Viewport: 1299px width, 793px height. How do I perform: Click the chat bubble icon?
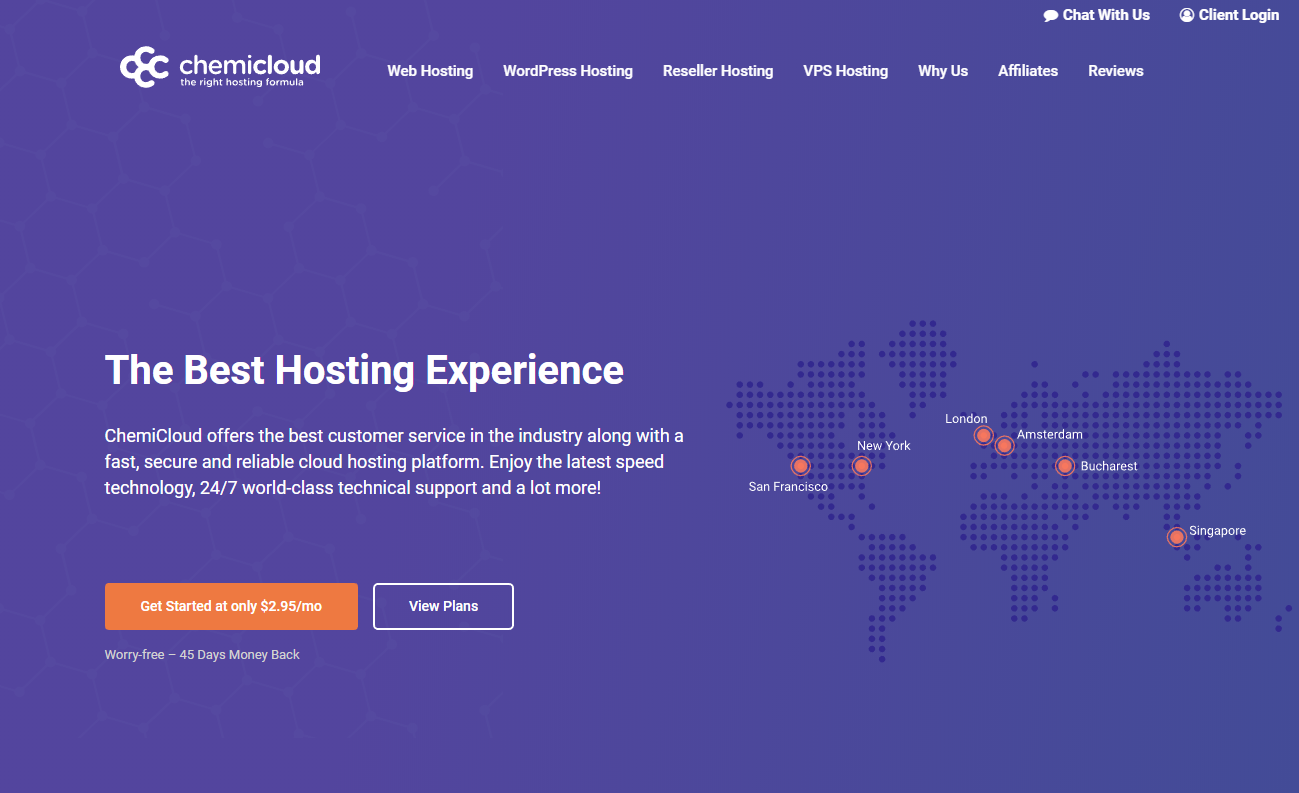click(x=1050, y=16)
